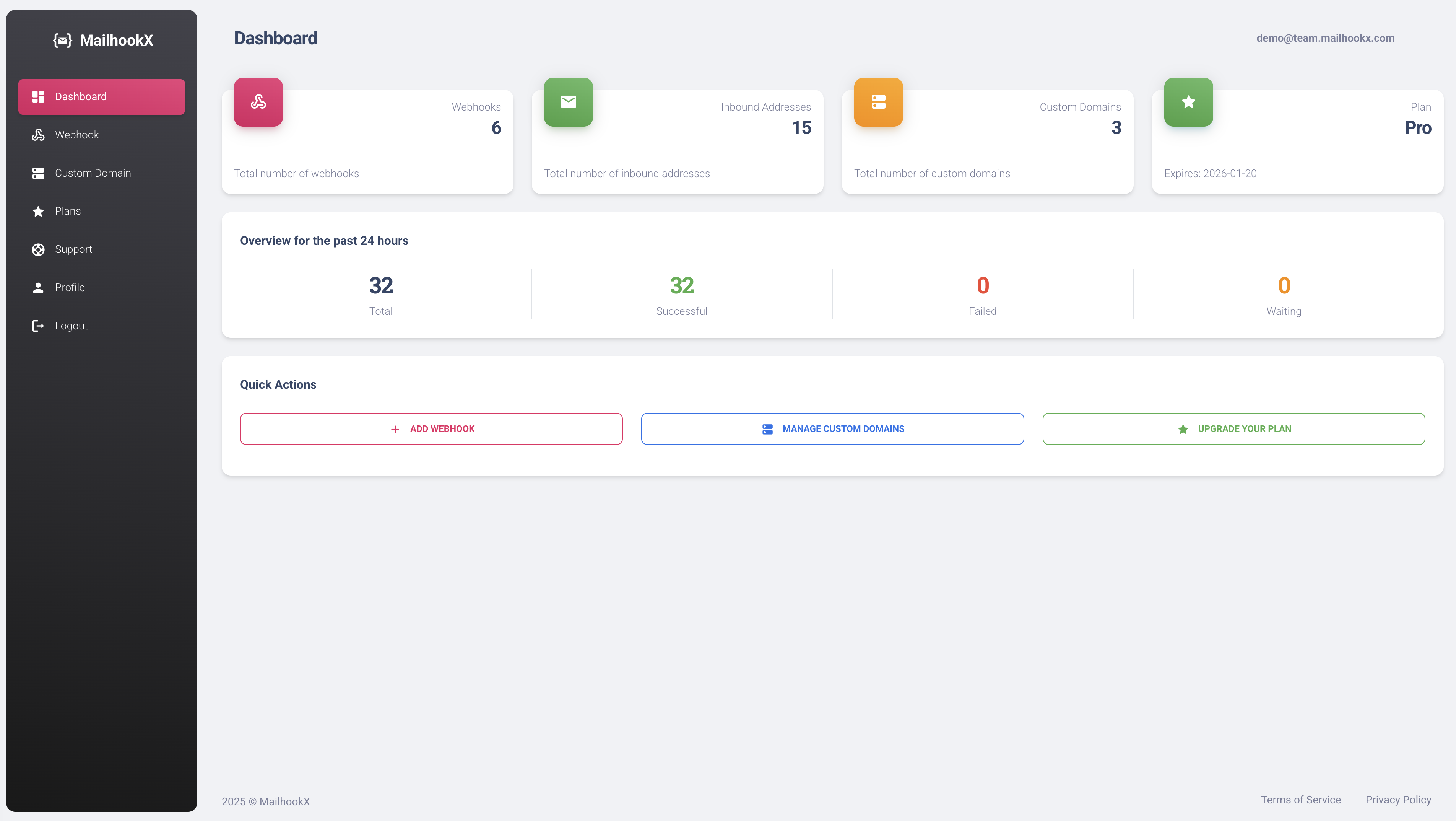Click the pink webhook card icon
Image resolution: width=1456 pixels, height=821 pixels.
(258, 102)
